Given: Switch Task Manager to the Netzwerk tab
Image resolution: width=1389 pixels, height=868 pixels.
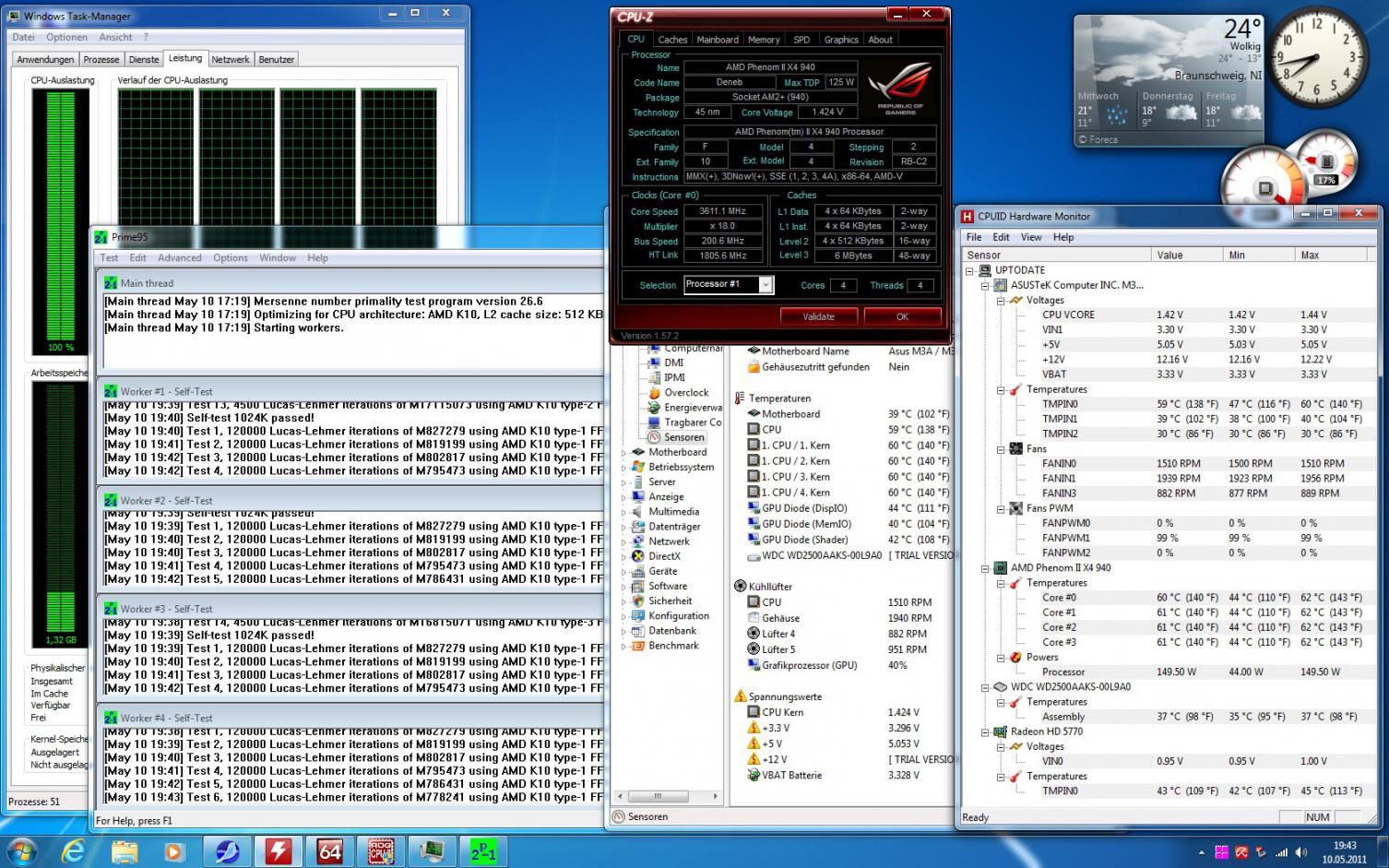Looking at the screenshot, I should (231, 59).
